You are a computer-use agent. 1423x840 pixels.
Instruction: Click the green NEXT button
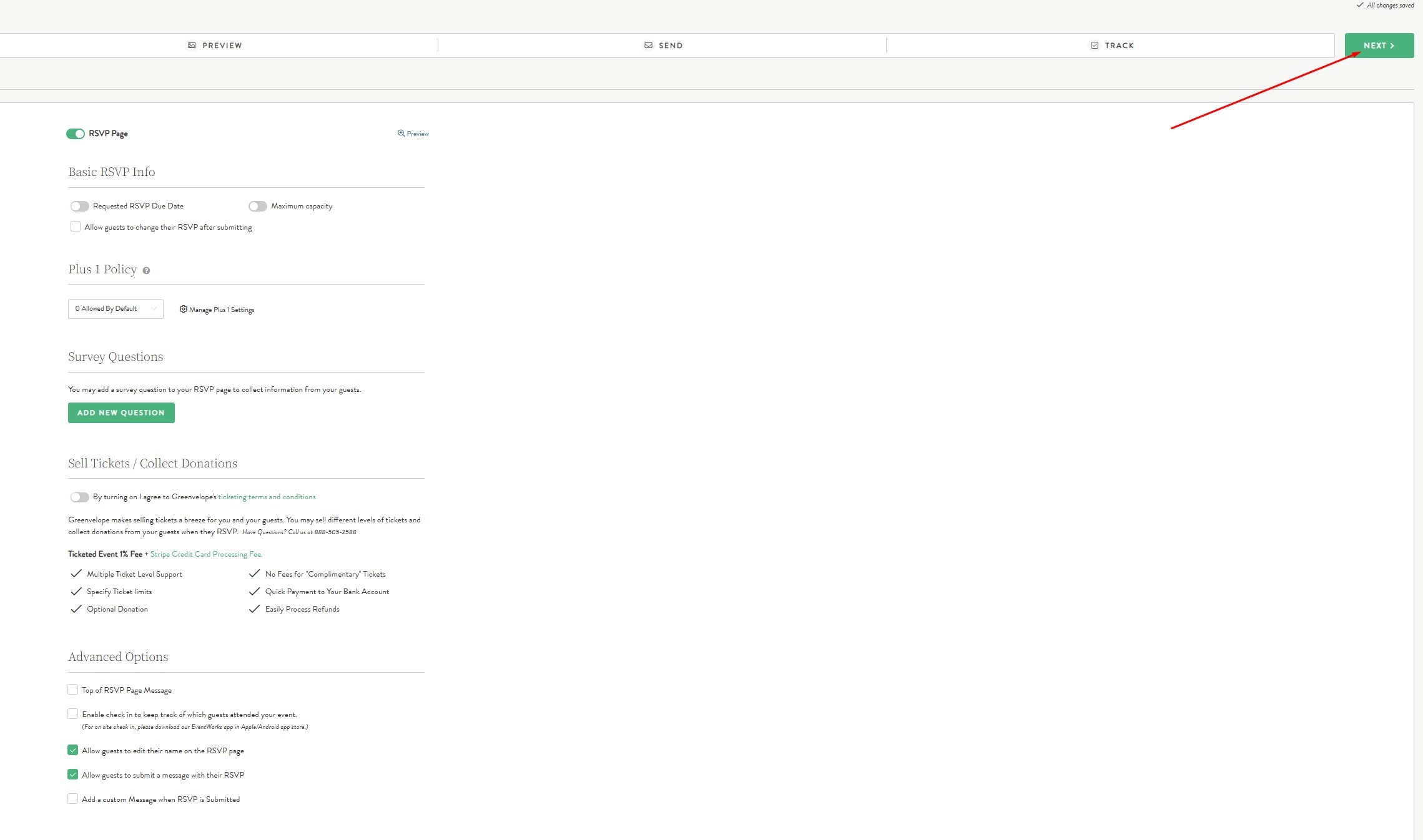click(x=1379, y=46)
